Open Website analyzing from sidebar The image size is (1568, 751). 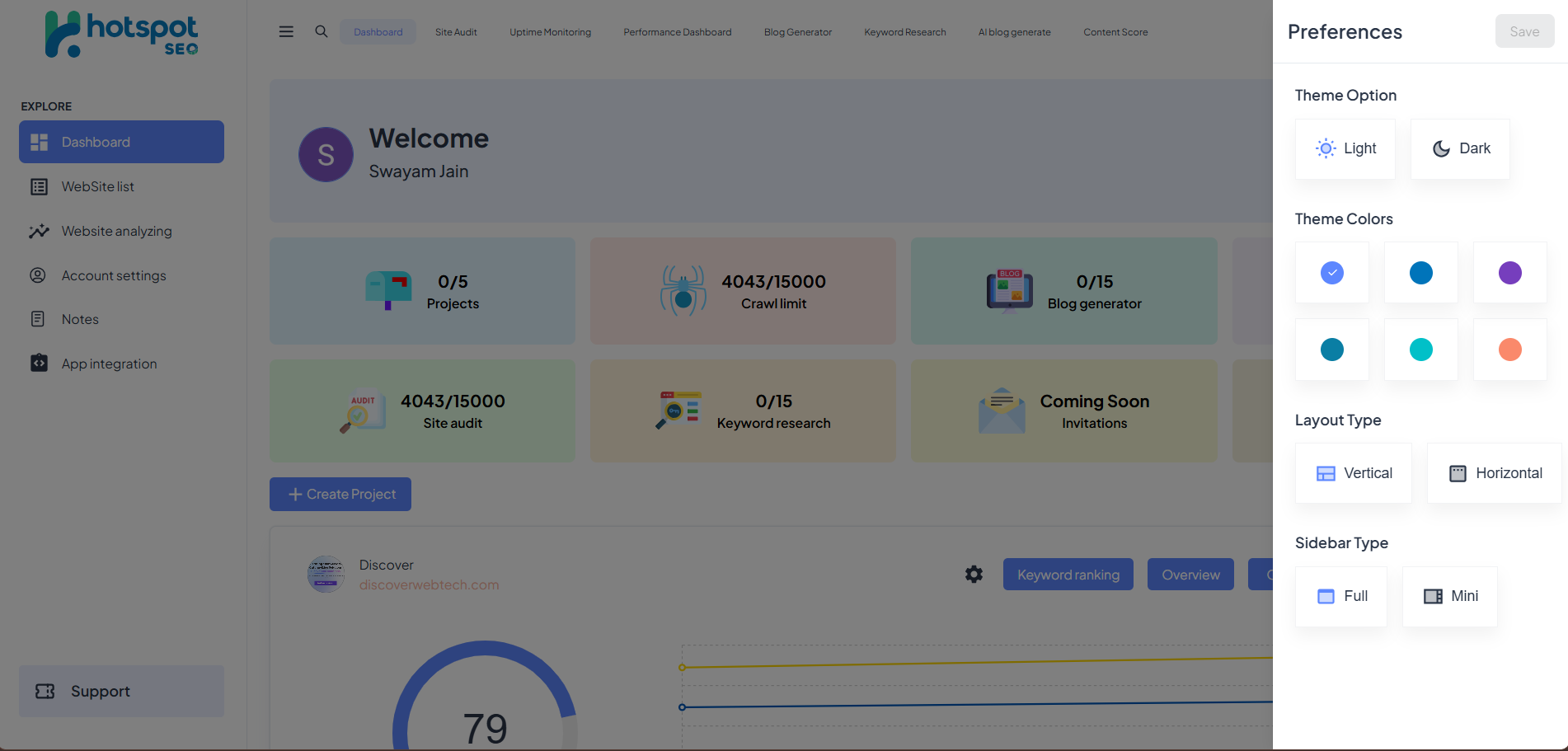[116, 232]
